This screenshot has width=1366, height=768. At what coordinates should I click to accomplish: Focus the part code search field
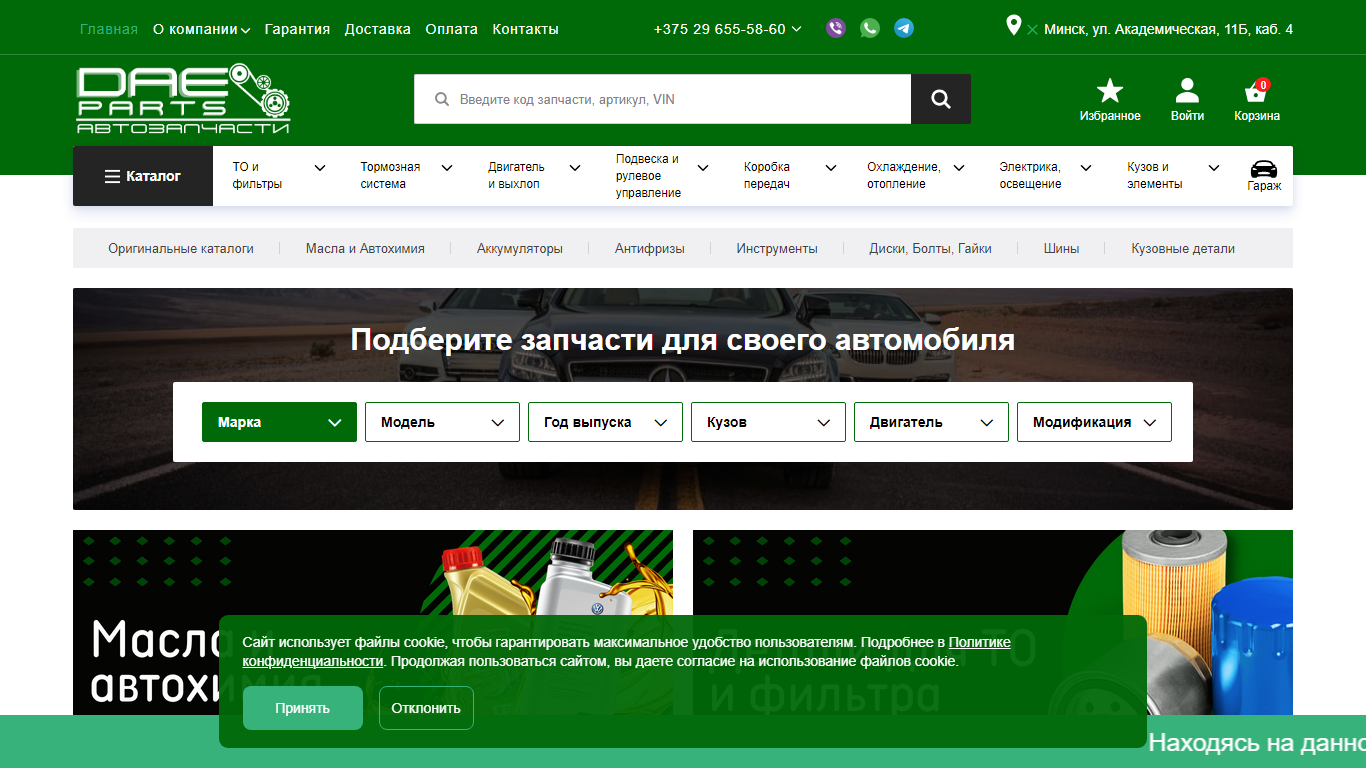point(663,99)
